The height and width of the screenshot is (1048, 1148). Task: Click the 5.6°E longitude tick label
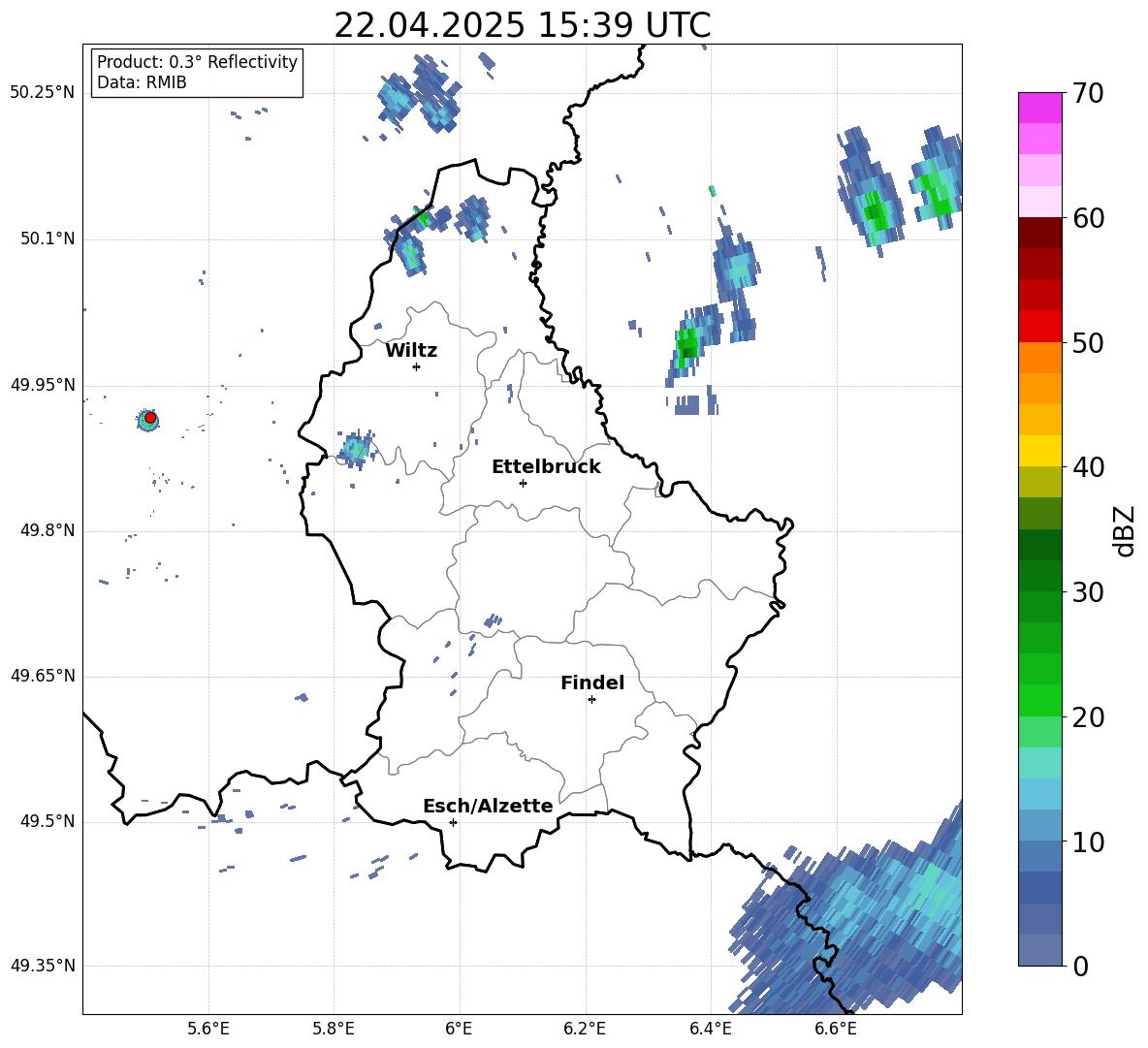pyautogui.click(x=208, y=1029)
